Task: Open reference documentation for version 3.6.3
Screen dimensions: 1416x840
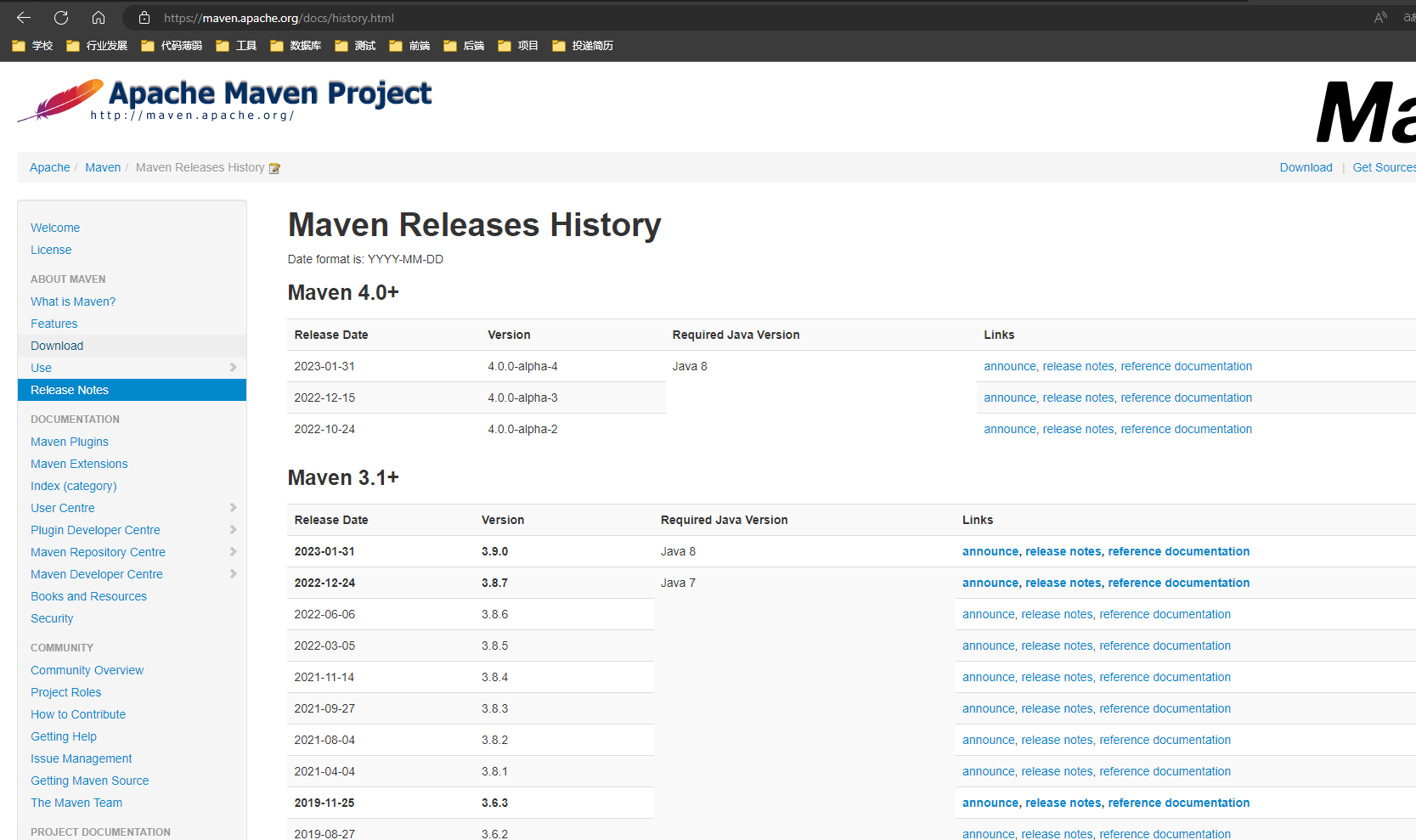Action: coord(1179,803)
